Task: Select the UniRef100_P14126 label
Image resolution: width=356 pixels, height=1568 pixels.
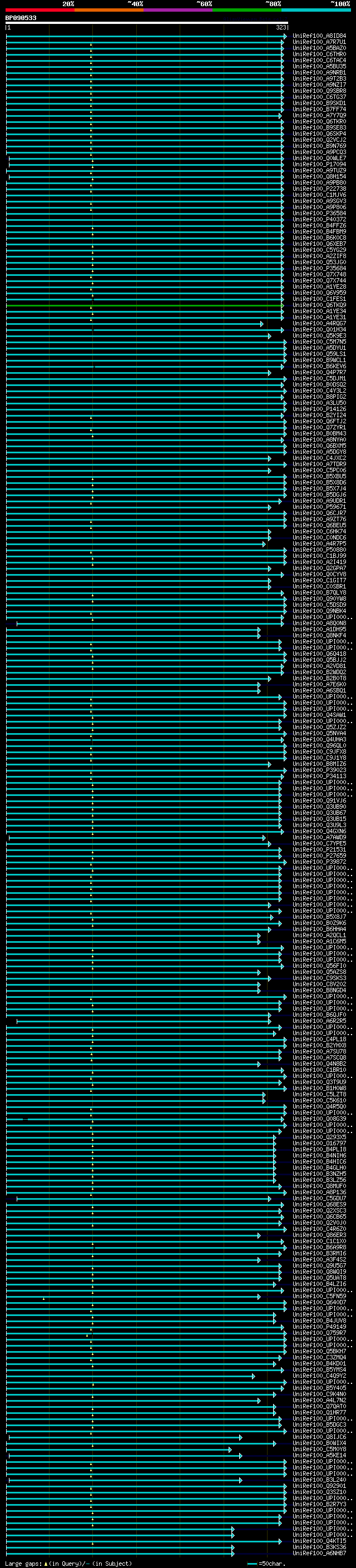Action: point(319,409)
